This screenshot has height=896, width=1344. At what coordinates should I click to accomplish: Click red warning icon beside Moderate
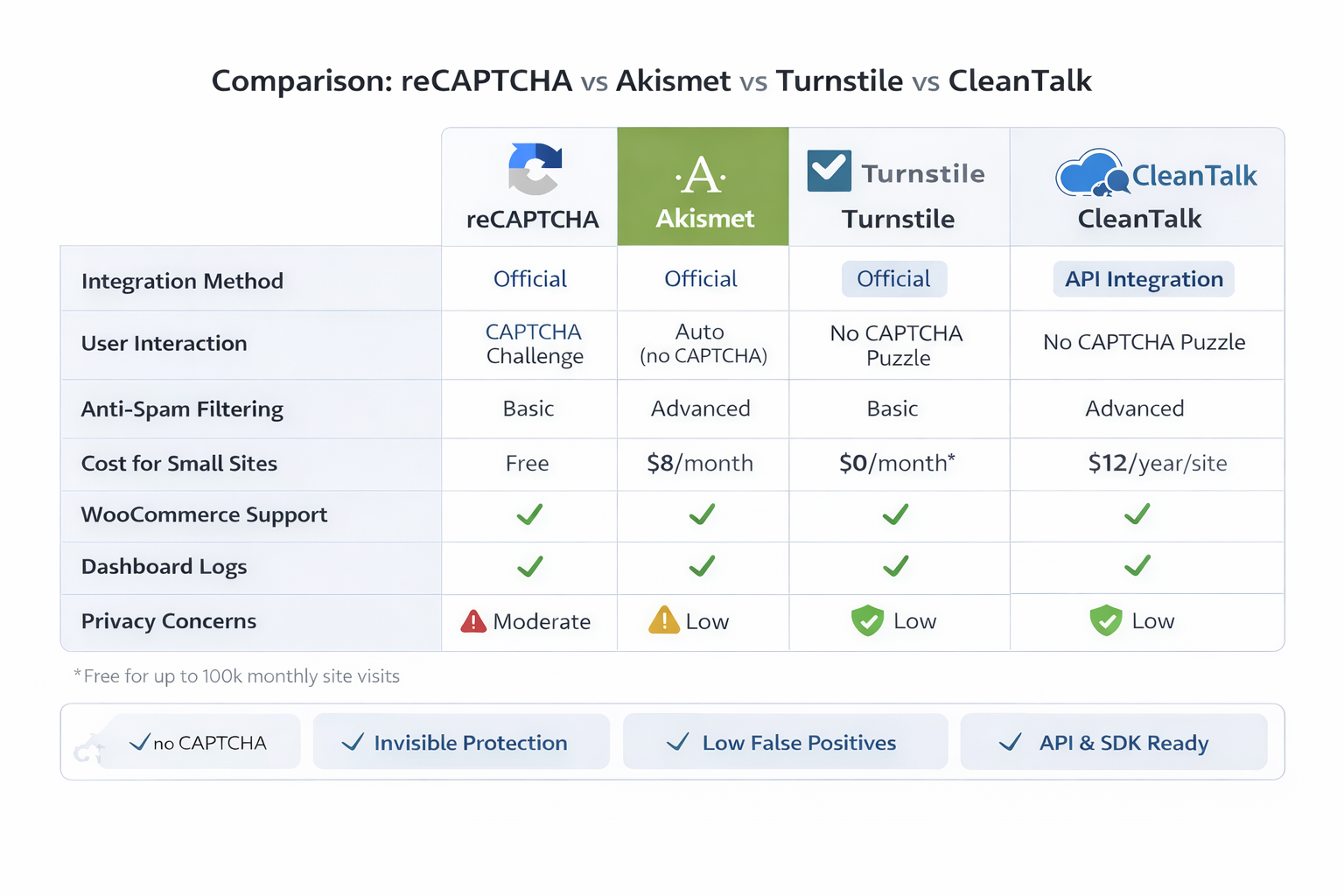pyautogui.click(x=473, y=621)
